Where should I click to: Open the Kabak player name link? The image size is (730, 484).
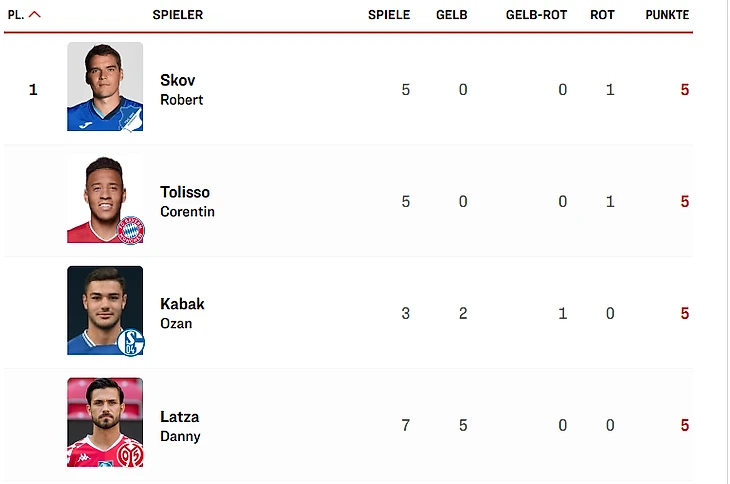tap(182, 304)
